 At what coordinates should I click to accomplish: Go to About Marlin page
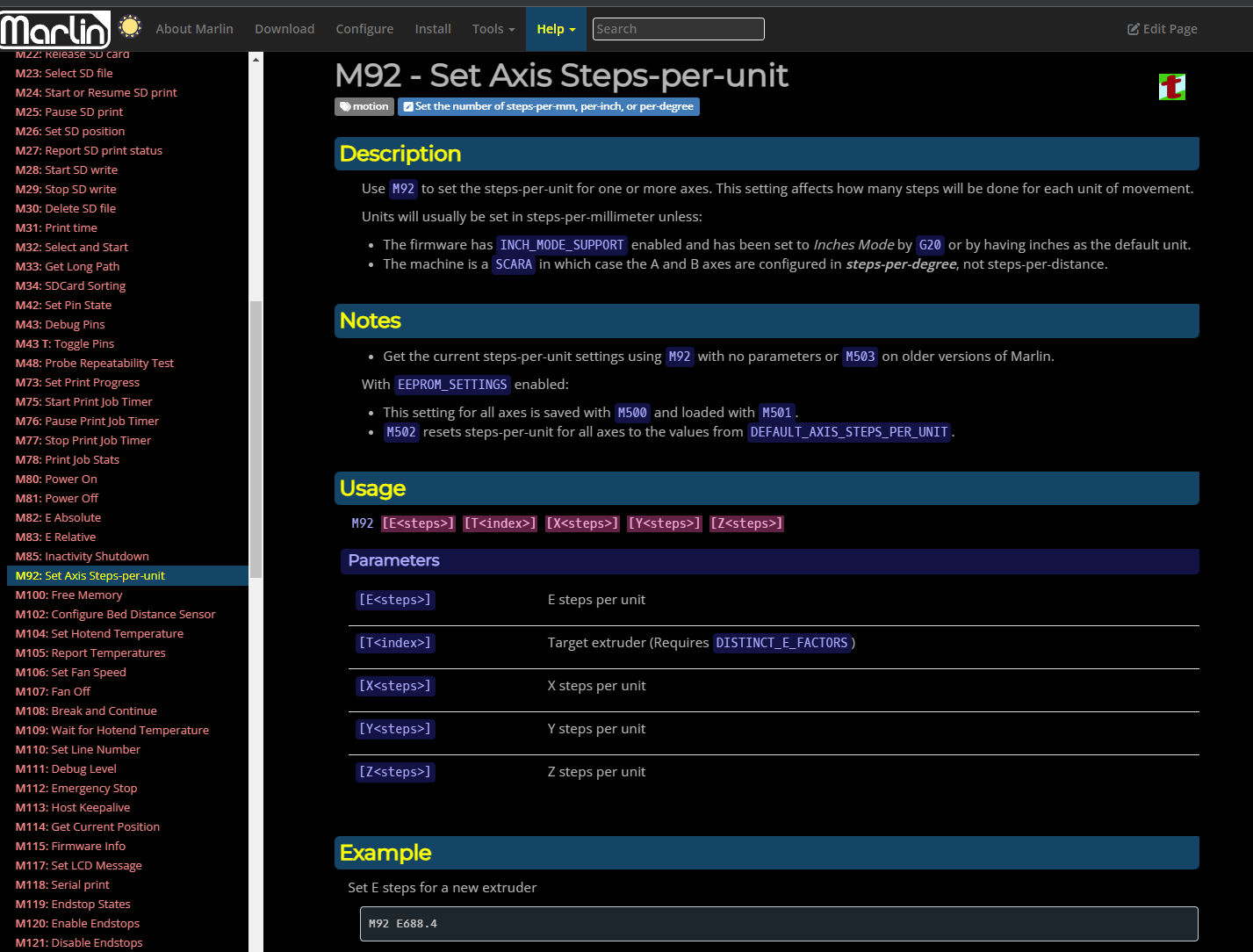[194, 29]
